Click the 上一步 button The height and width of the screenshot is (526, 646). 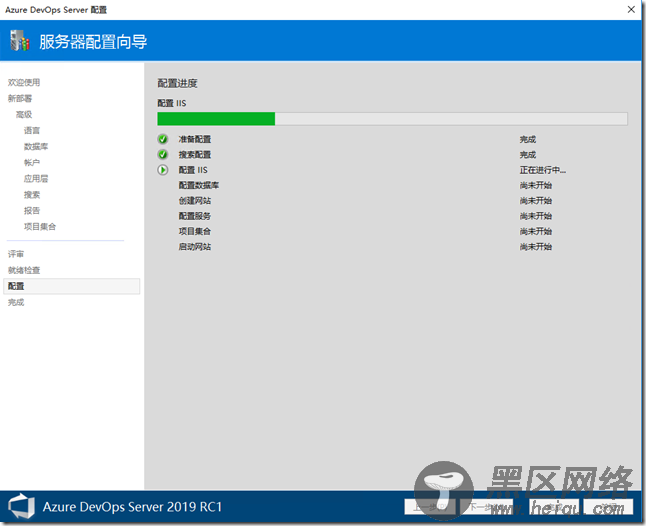[x=430, y=507]
